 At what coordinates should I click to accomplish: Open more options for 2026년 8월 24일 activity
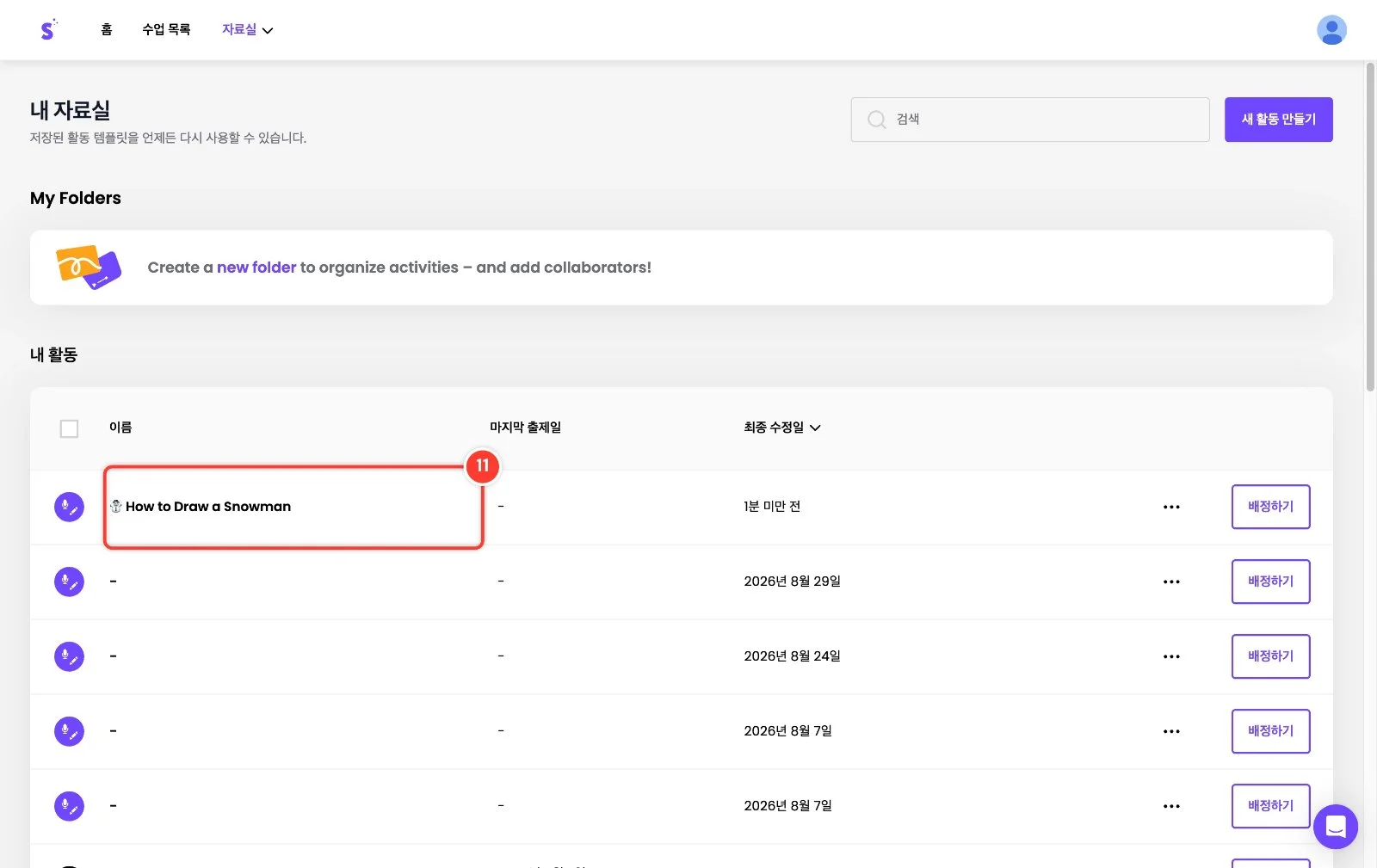[x=1171, y=656]
